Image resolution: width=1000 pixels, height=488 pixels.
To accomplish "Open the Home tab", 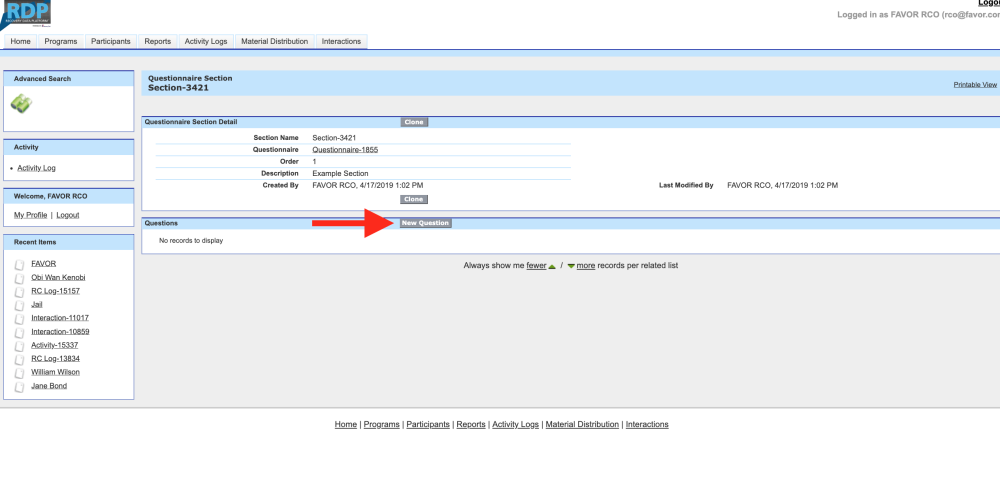I will 20,41.
